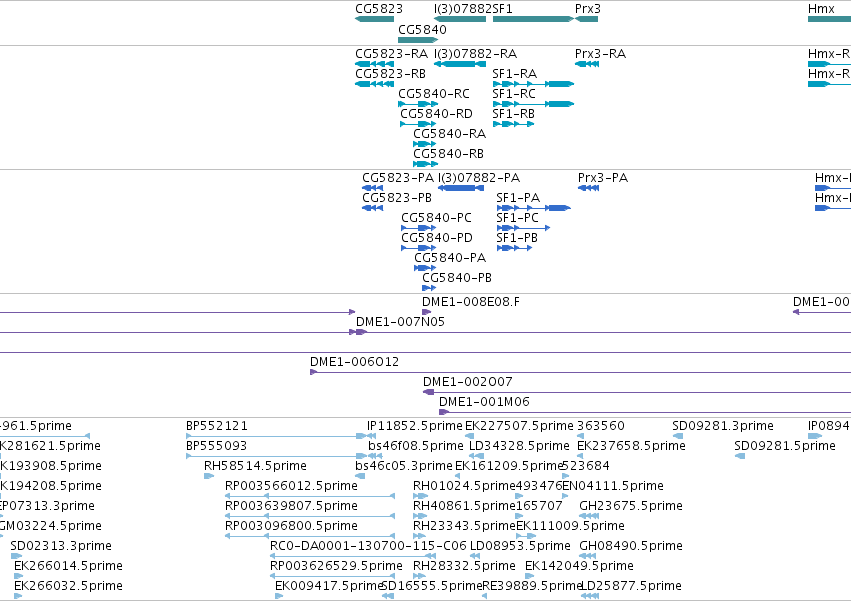Click the CG5840-PB protein label
Image resolution: width=851 pixels, height=601 pixels.
[x=457, y=279]
